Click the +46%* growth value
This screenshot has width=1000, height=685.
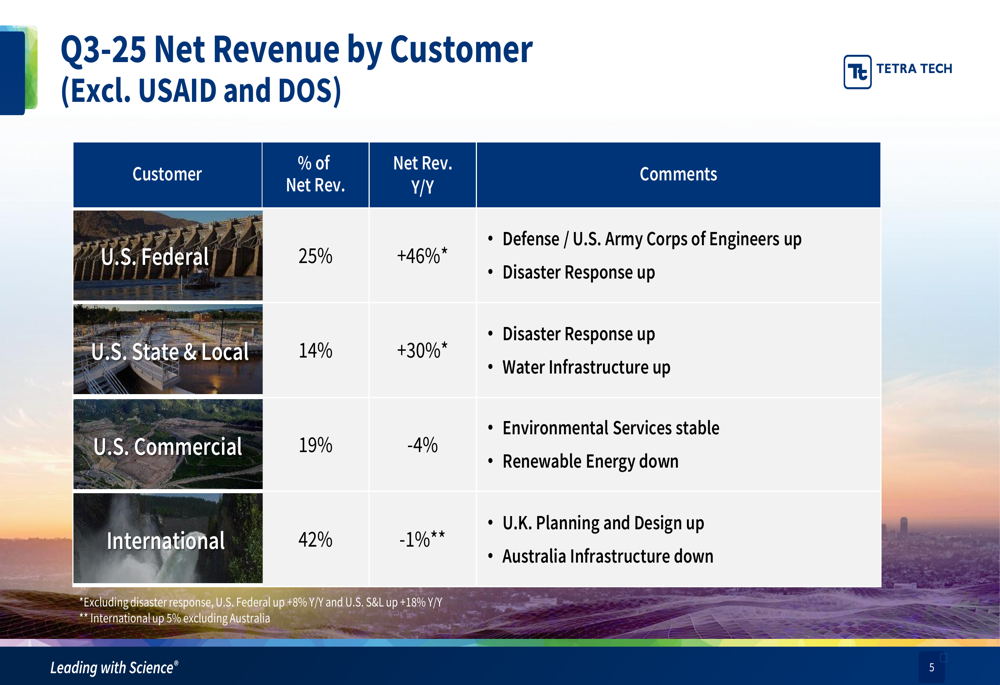coord(422,256)
